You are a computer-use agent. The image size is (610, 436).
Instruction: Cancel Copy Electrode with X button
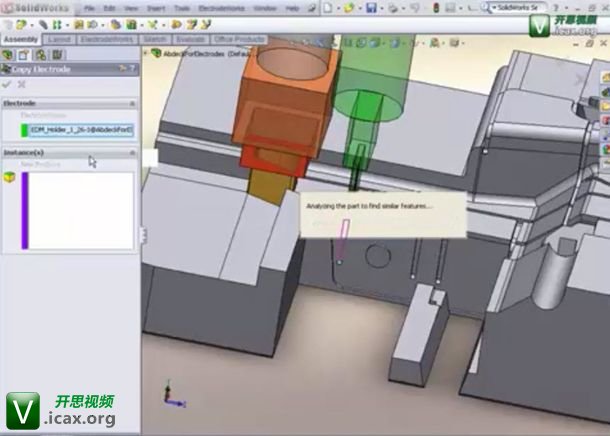tap(21, 84)
